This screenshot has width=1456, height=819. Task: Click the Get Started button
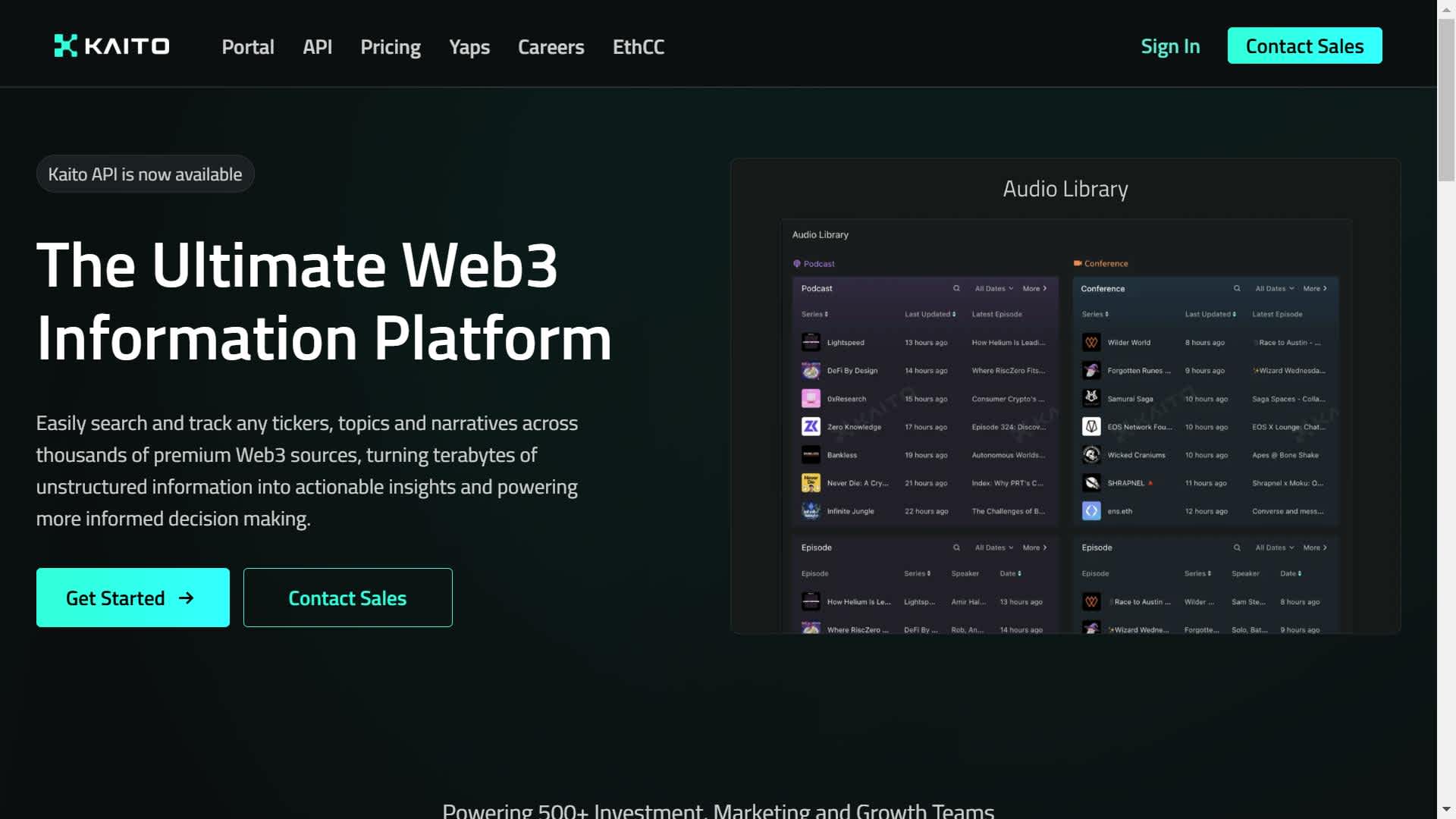point(133,598)
